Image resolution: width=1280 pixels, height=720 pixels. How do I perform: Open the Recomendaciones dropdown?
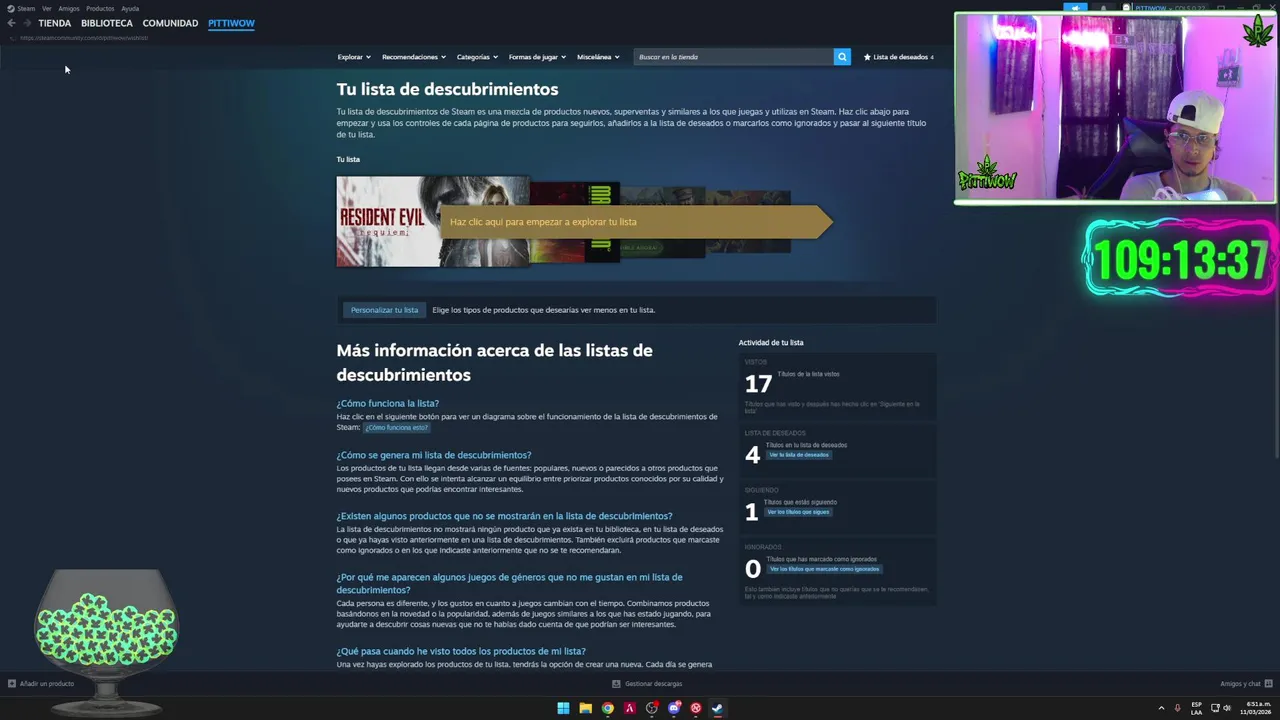coord(414,57)
